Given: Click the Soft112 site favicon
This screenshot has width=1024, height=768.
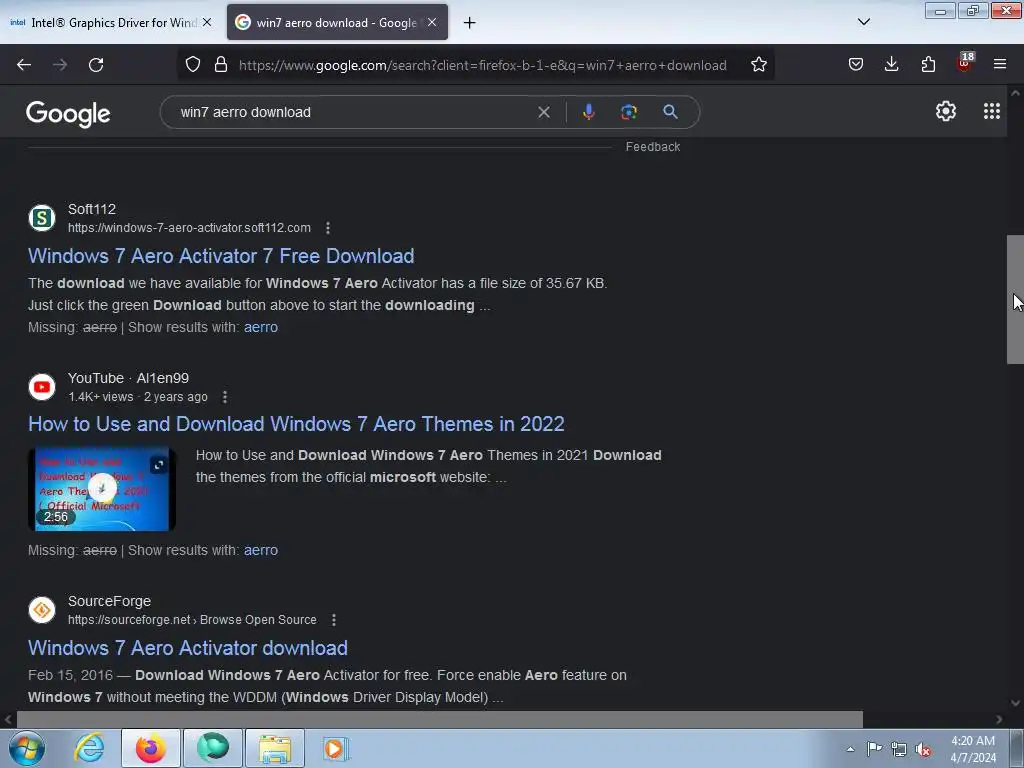Looking at the screenshot, I should [x=42, y=218].
